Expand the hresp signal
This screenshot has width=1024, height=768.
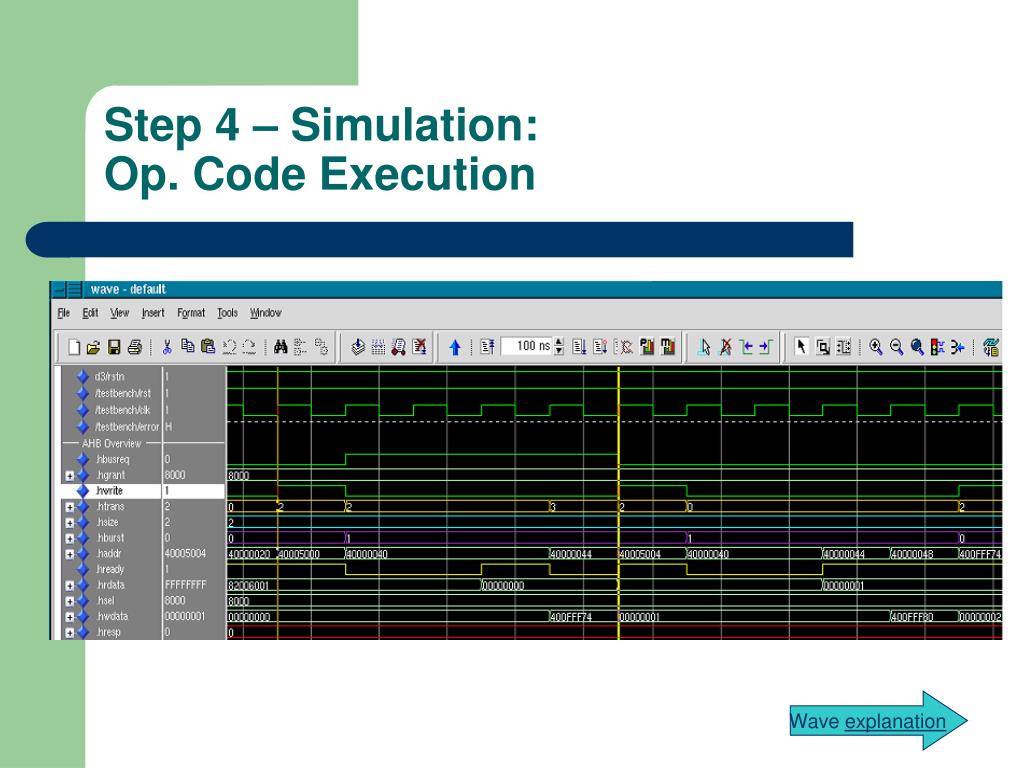click(x=70, y=632)
